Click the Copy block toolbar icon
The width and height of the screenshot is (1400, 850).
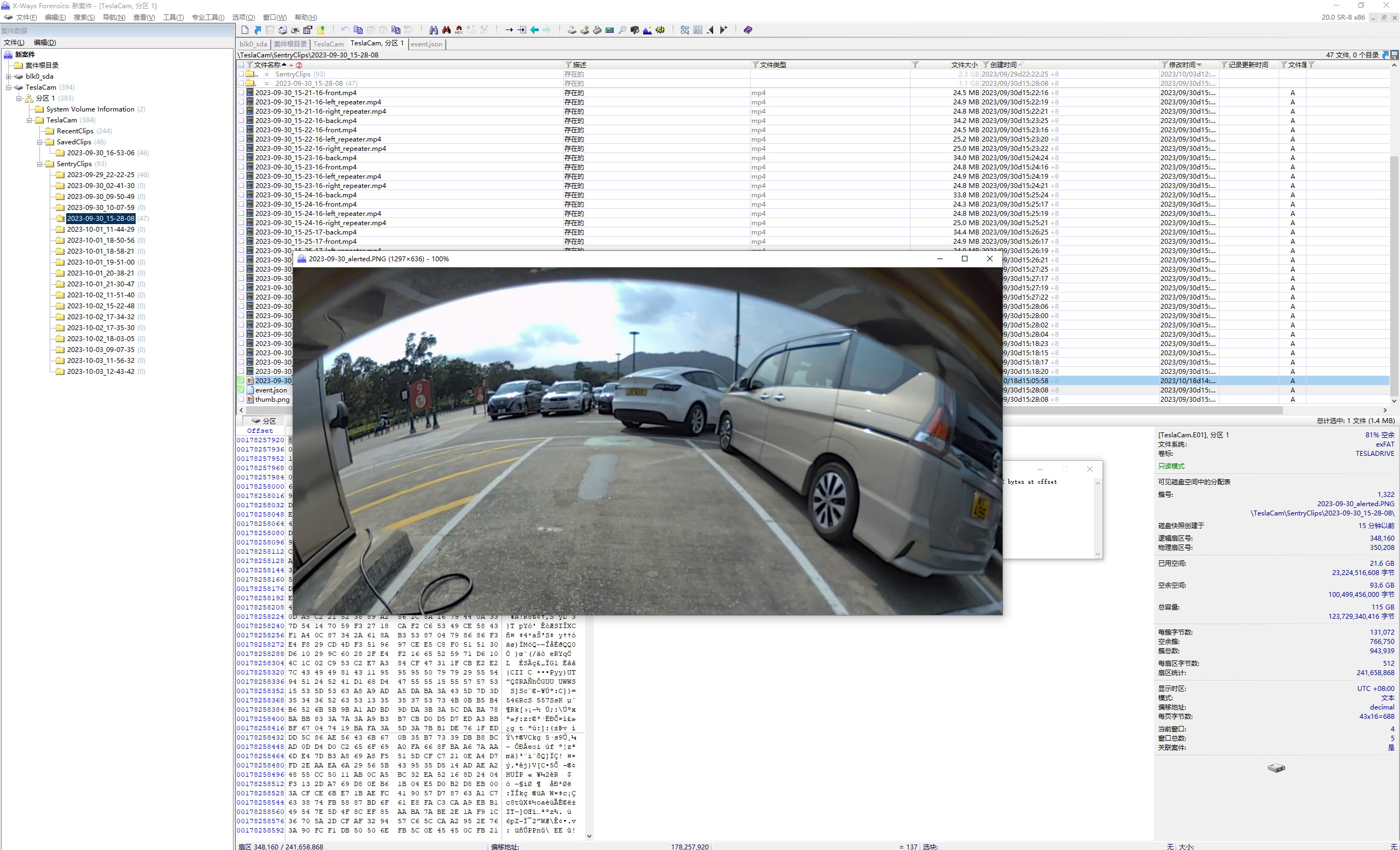click(358, 30)
